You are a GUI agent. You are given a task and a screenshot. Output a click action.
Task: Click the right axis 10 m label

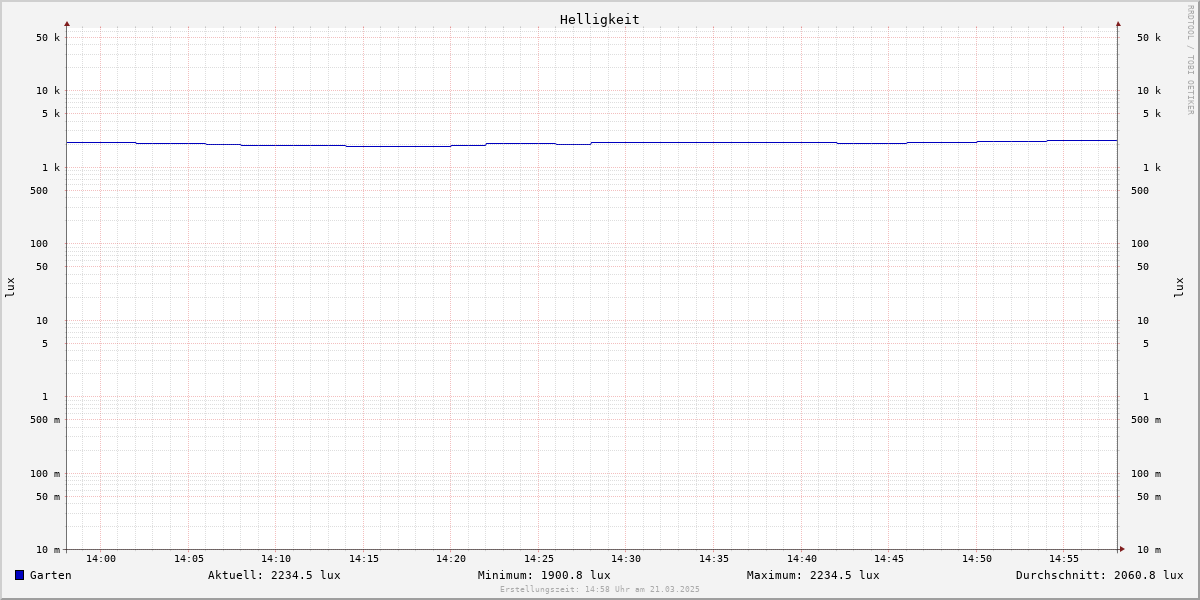(x=1149, y=550)
